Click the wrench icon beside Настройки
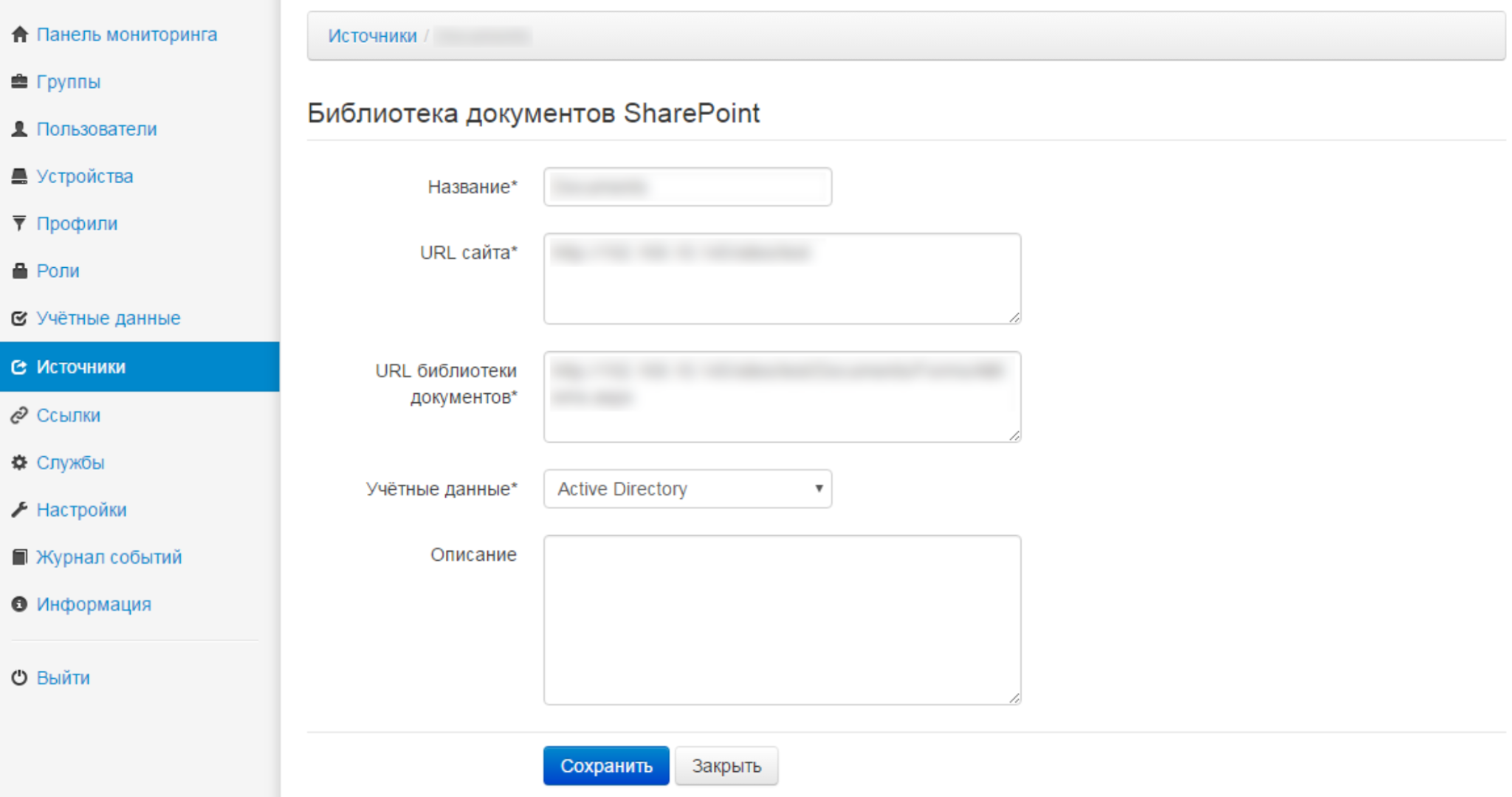Viewport: 1512px width, 797px height. coord(20,510)
